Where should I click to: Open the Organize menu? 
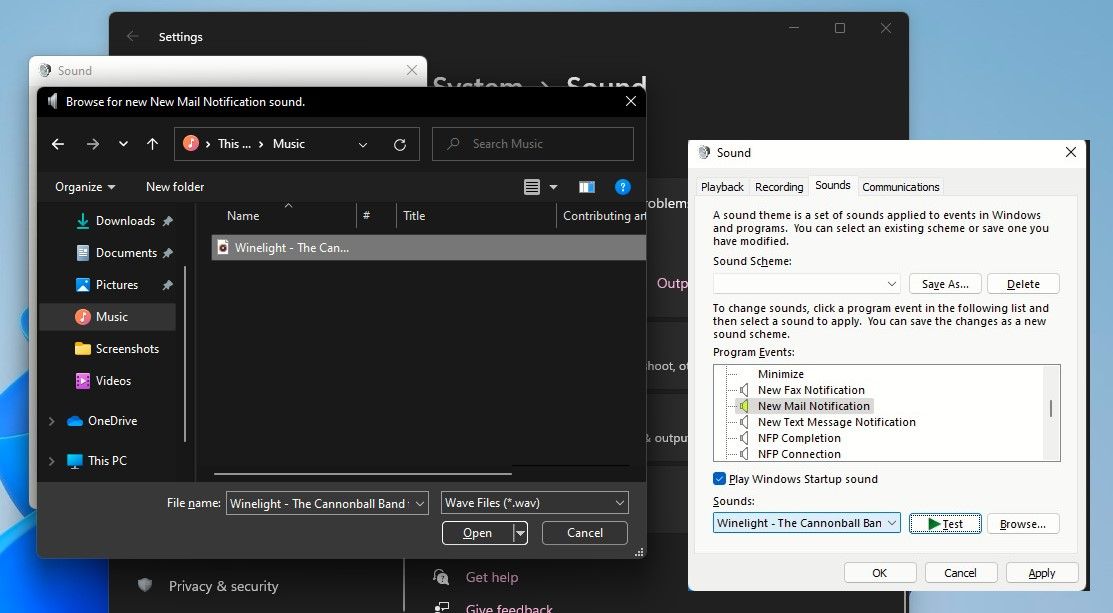coord(84,187)
